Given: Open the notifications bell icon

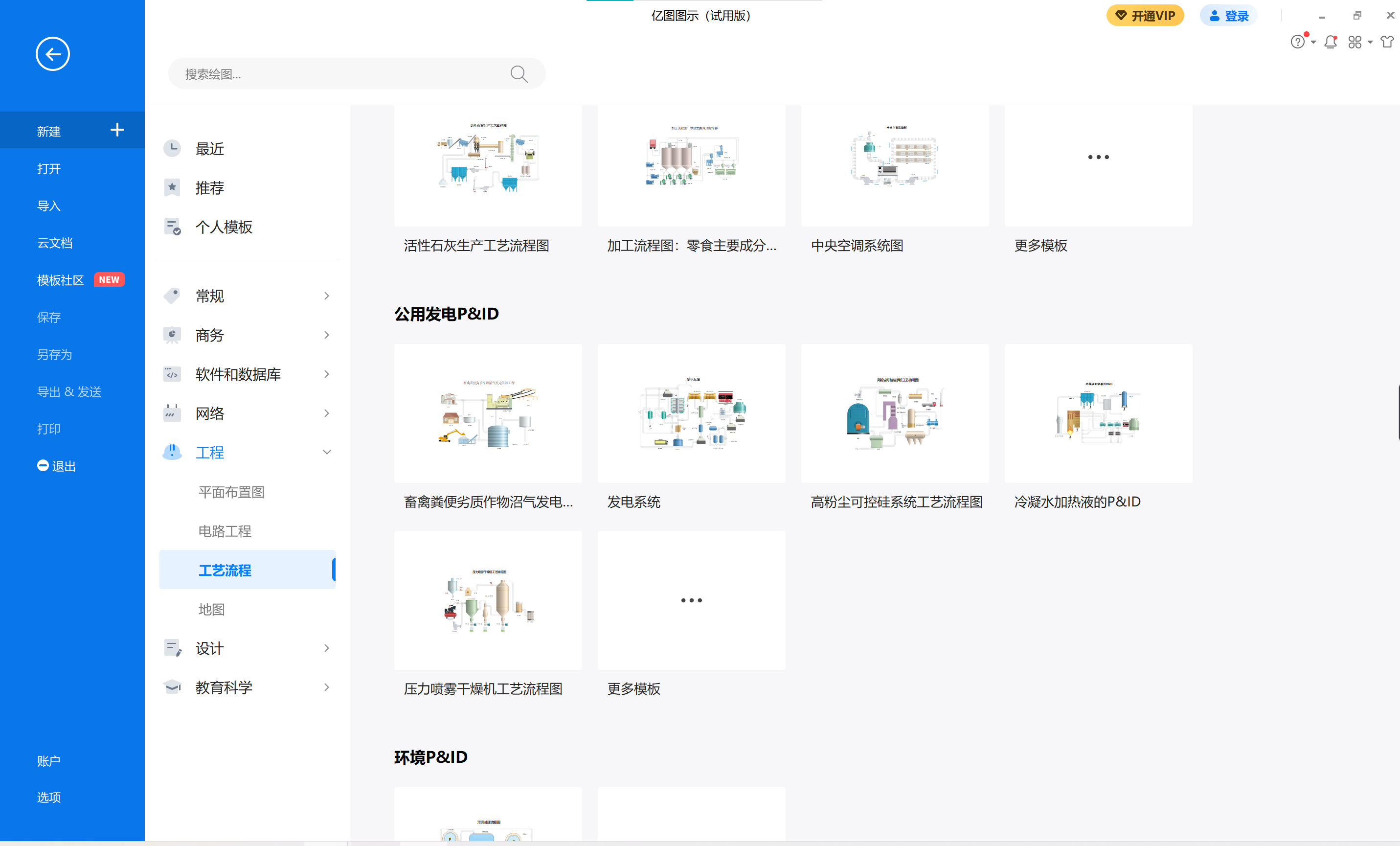Looking at the screenshot, I should (x=1330, y=42).
